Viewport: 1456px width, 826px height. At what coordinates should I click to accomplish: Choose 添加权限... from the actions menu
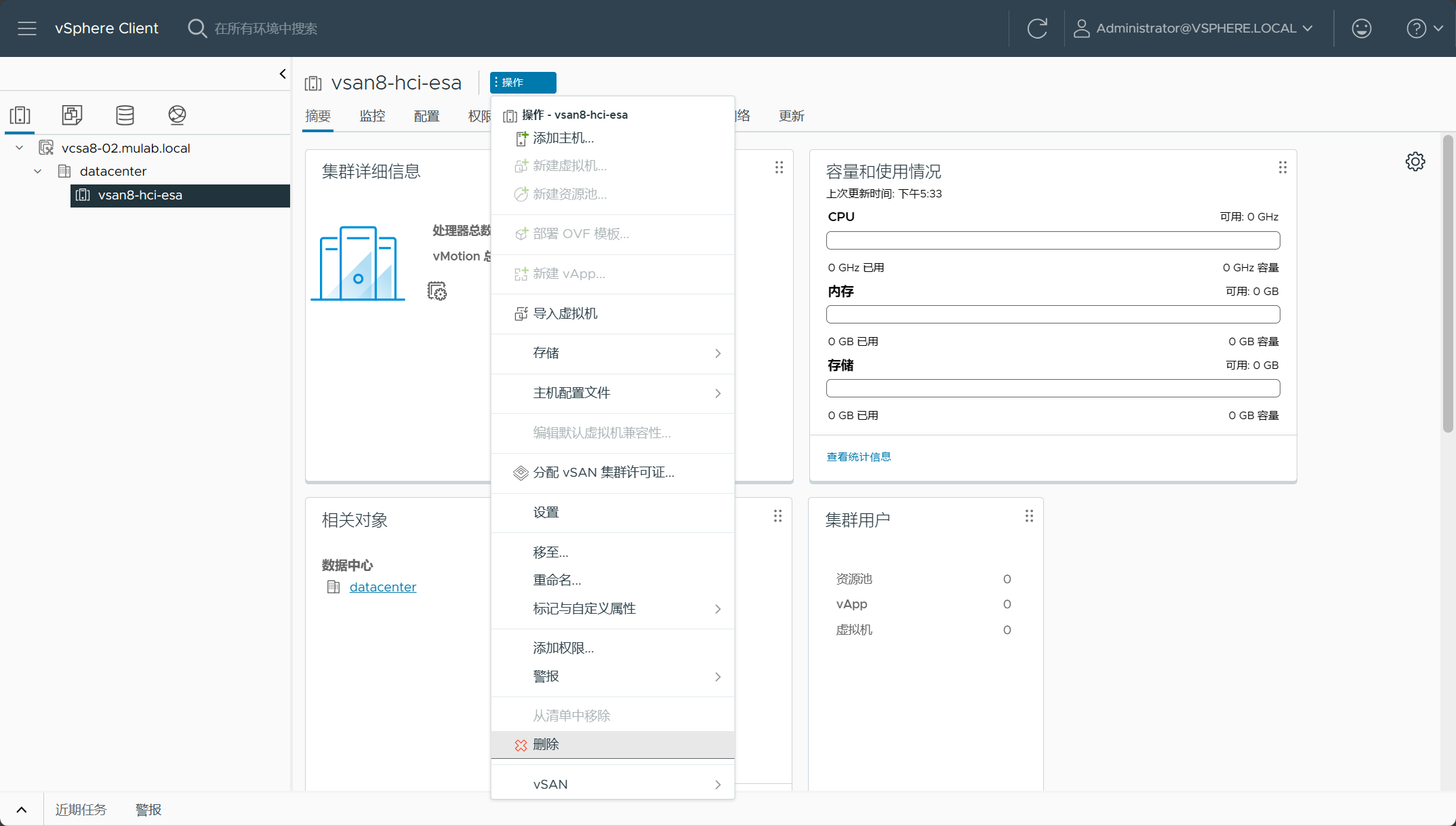tap(613, 648)
